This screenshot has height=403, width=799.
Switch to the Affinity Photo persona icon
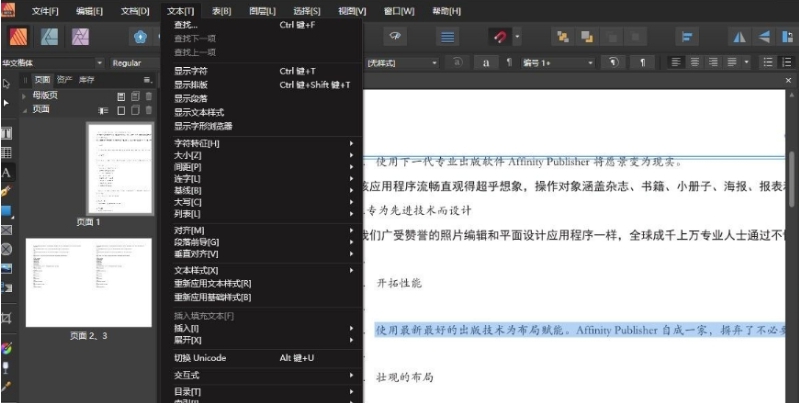(x=81, y=36)
